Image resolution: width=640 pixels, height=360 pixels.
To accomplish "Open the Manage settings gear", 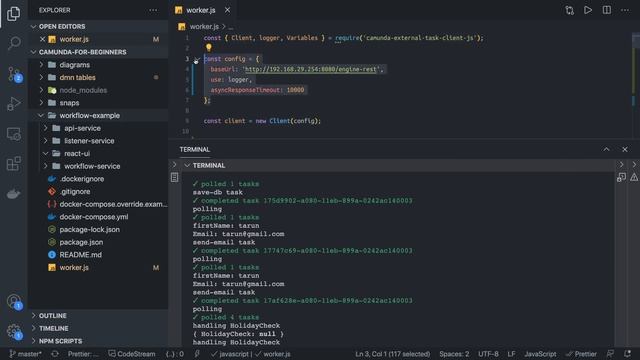I will tap(14, 331).
